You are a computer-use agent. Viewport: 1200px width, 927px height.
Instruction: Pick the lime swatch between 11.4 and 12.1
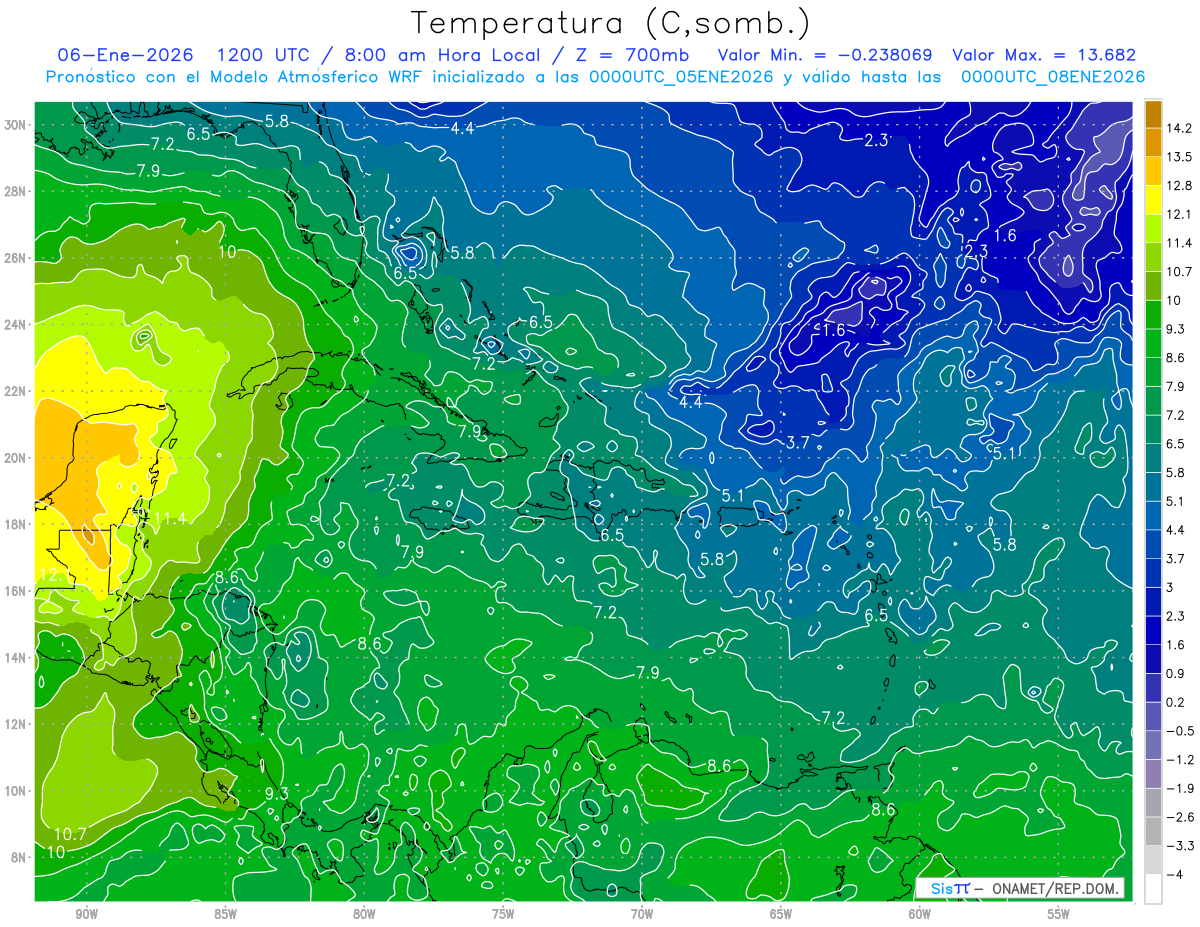1153,229
